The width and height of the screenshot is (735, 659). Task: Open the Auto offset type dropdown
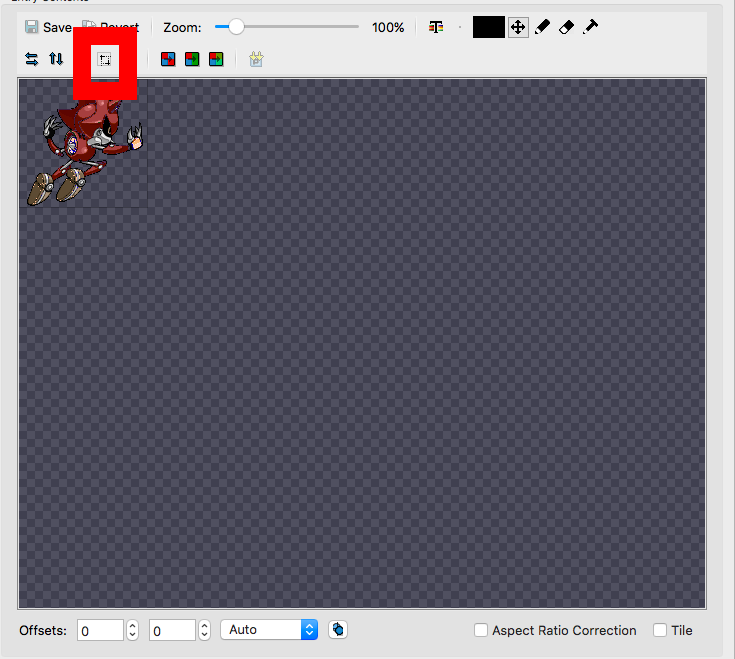click(269, 629)
